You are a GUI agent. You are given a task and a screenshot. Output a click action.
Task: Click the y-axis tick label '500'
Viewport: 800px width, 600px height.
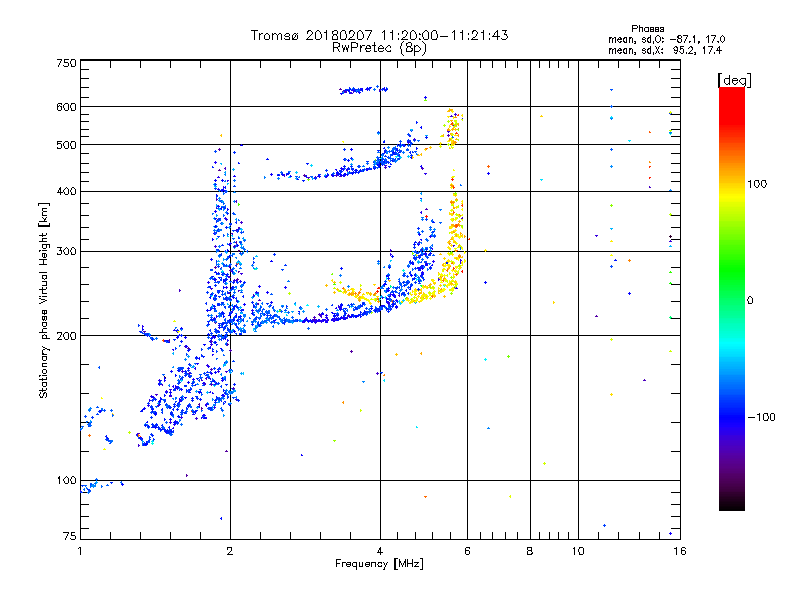pos(66,145)
